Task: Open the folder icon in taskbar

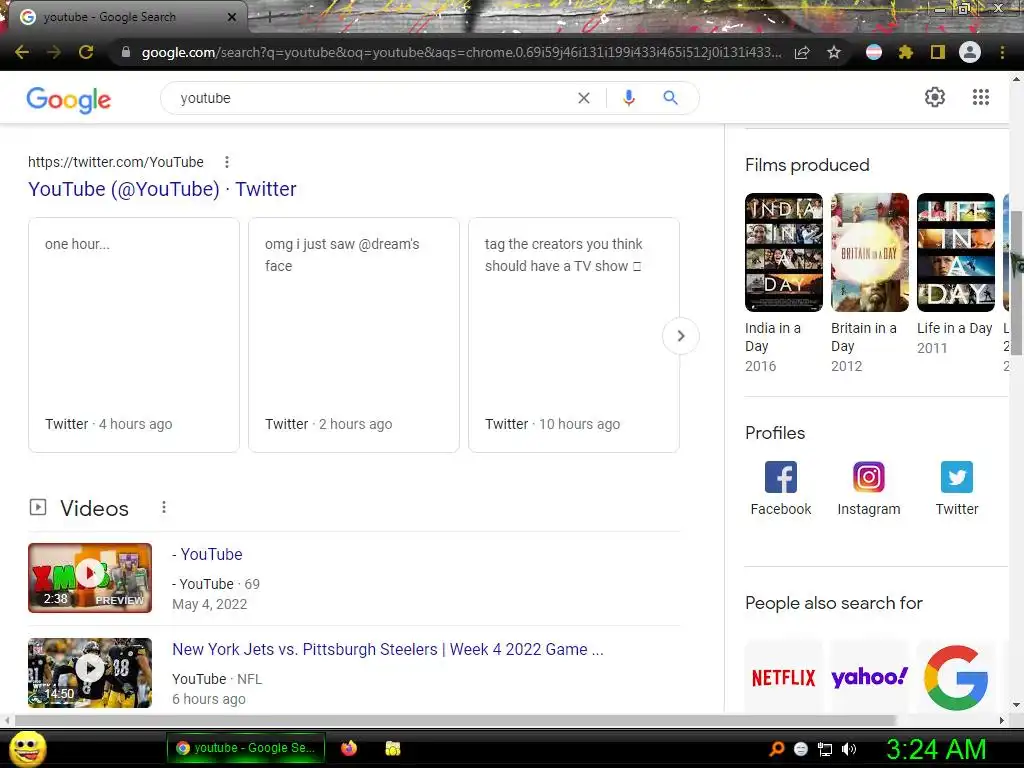Action: 392,748
